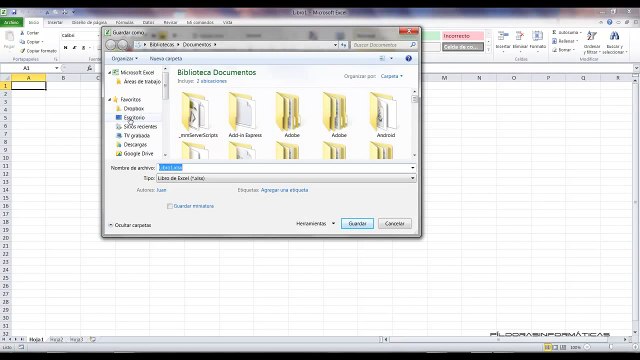
Task: Open the change view options dropdown arrow
Action: tap(391, 59)
